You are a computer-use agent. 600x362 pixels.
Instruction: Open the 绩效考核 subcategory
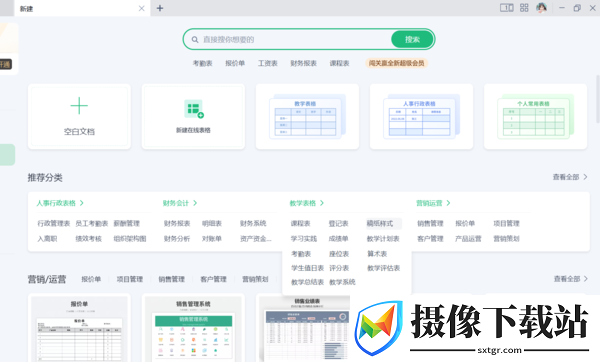pyautogui.click(x=88, y=239)
